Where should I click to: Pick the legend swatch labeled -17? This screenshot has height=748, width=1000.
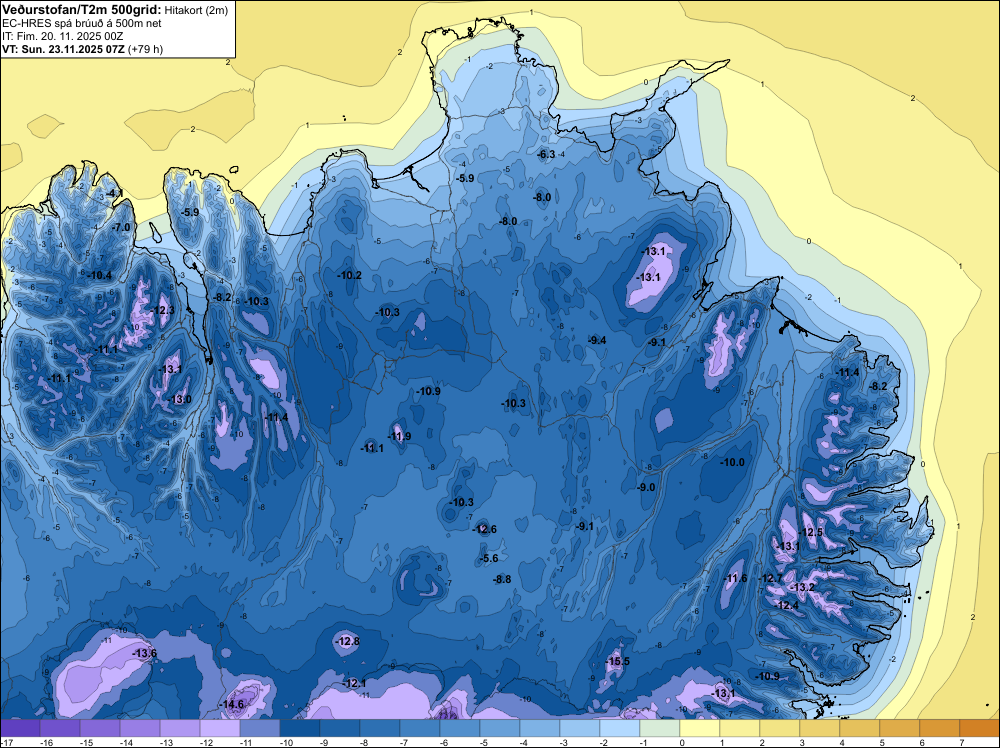pyautogui.click(x=20, y=728)
